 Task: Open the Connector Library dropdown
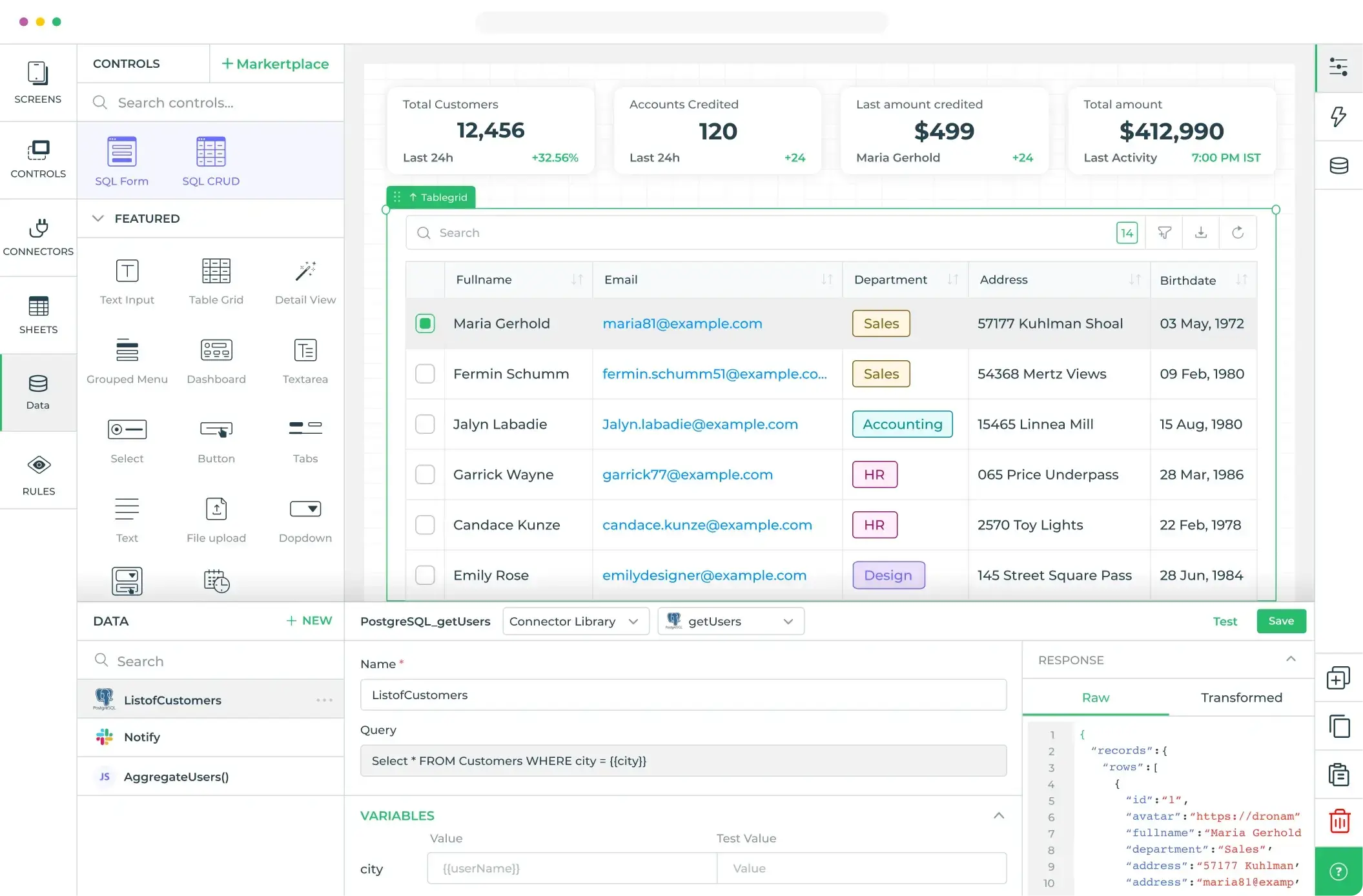click(x=575, y=621)
